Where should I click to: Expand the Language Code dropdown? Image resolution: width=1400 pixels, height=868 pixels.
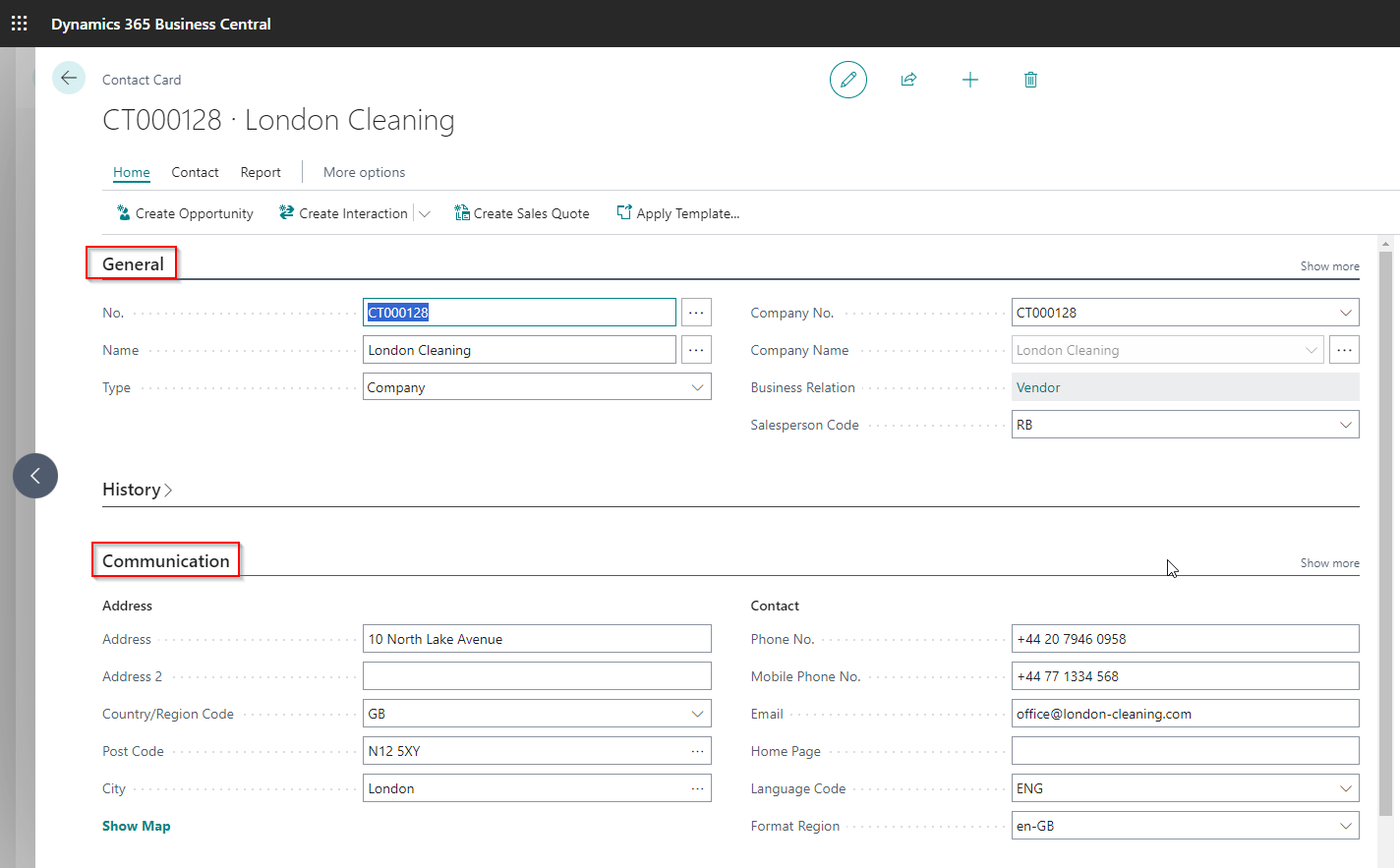pyautogui.click(x=1345, y=788)
